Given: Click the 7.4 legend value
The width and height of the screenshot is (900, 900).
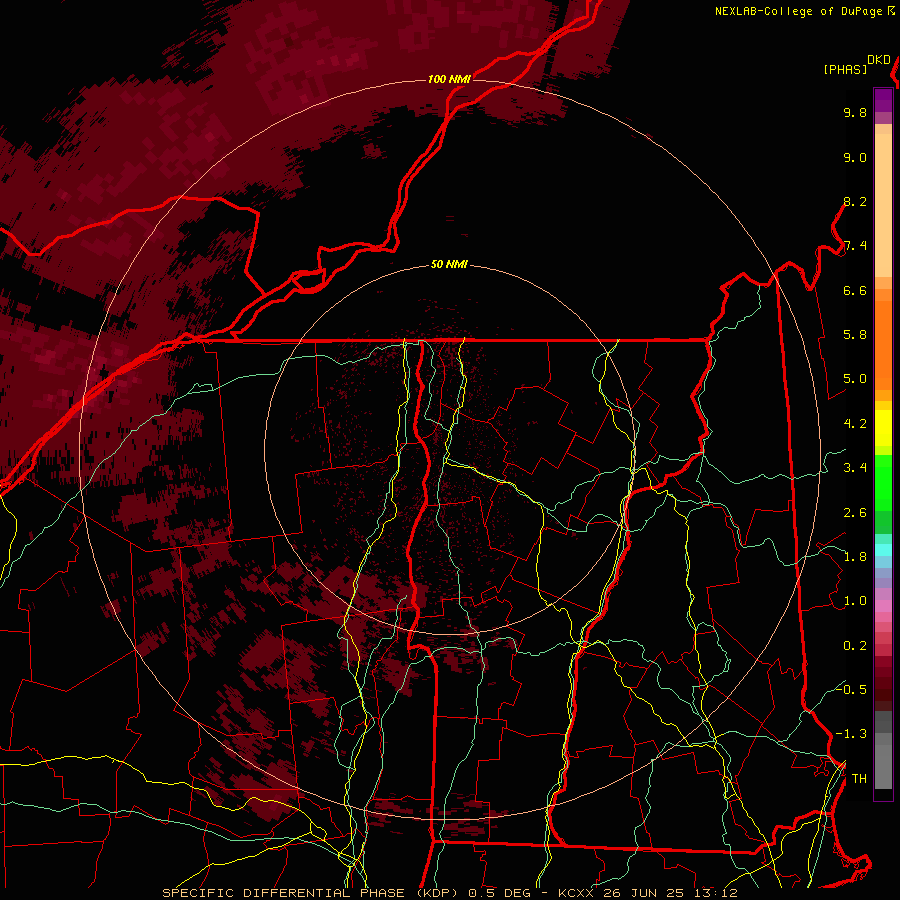Looking at the screenshot, I should point(855,246).
